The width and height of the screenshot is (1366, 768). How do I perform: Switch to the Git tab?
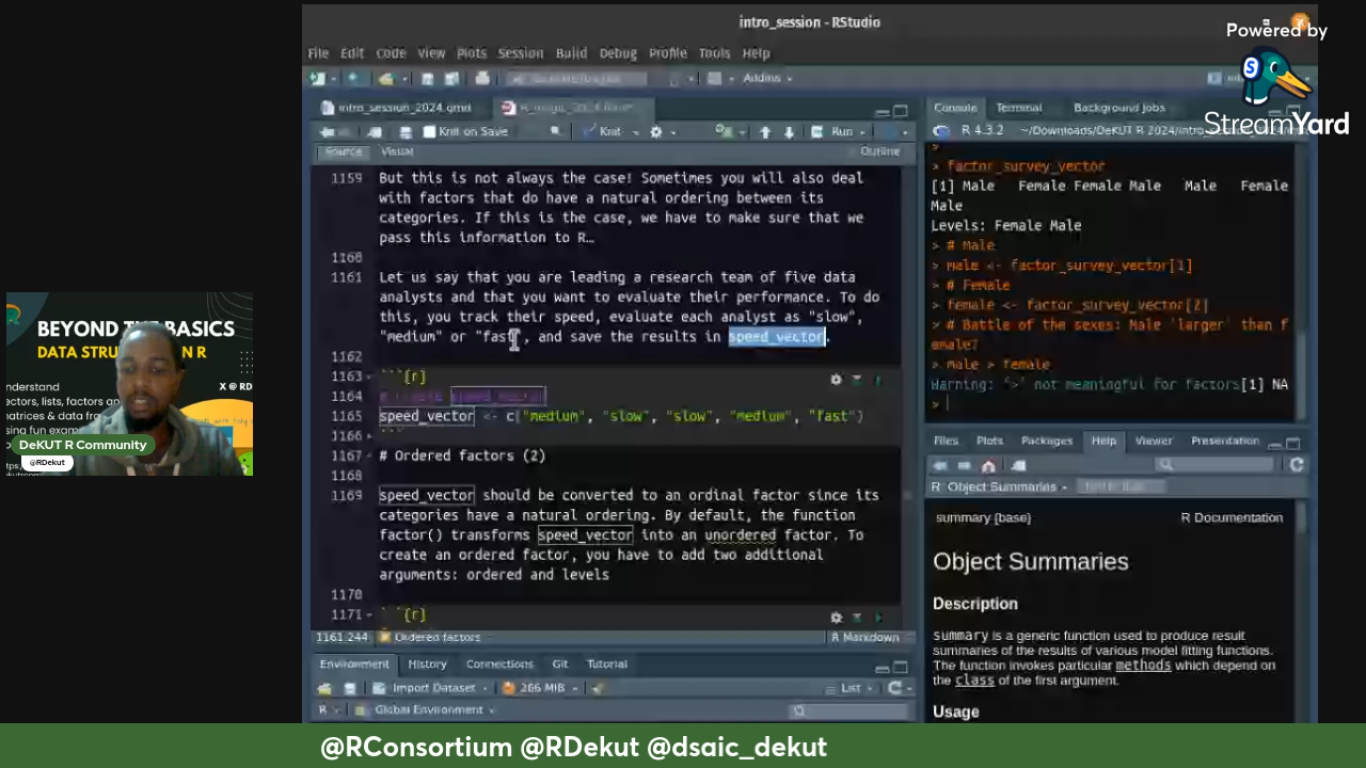(x=560, y=664)
